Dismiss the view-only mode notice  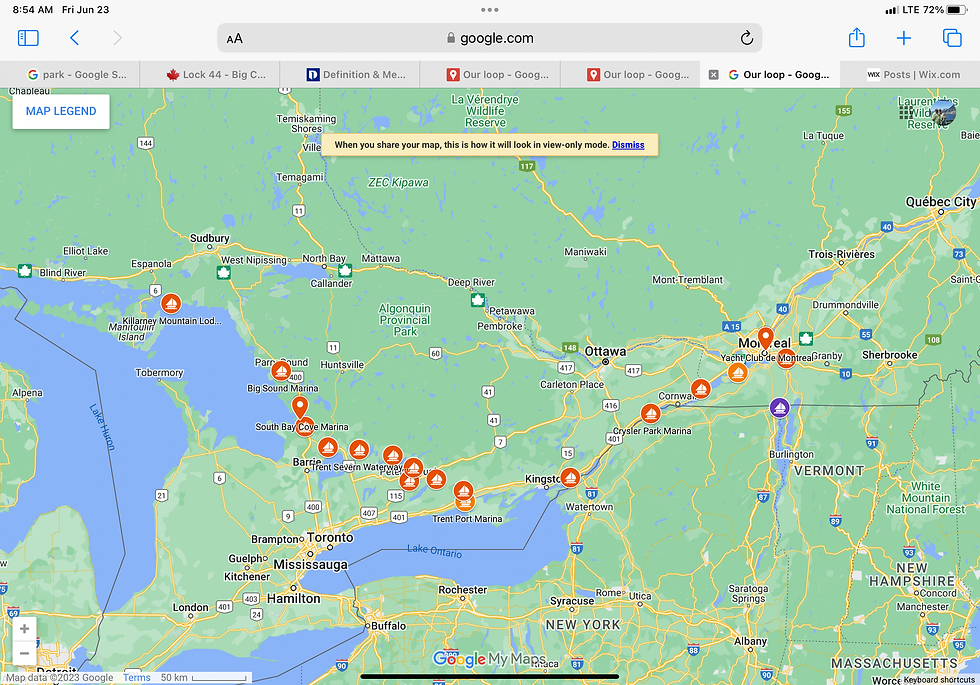(628, 144)
